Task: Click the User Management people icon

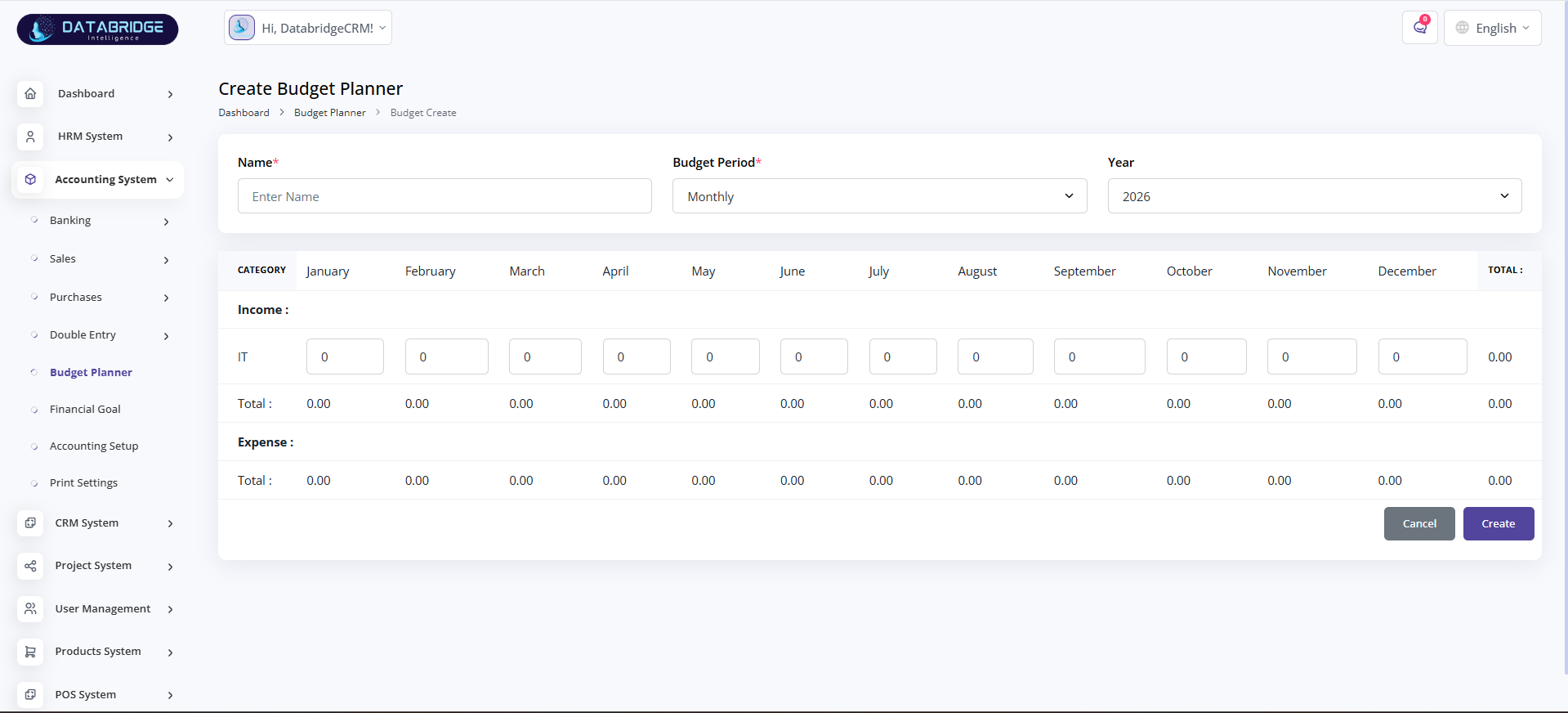Action: [30, 608]
